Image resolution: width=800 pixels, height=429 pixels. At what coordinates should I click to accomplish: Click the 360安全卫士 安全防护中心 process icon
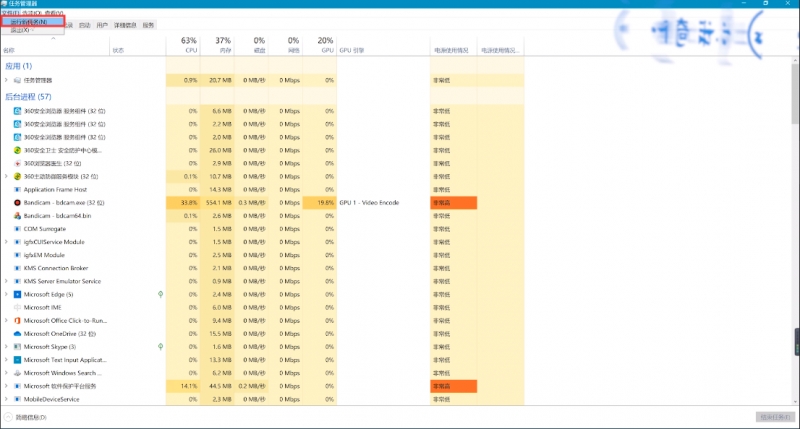[17, 150]
